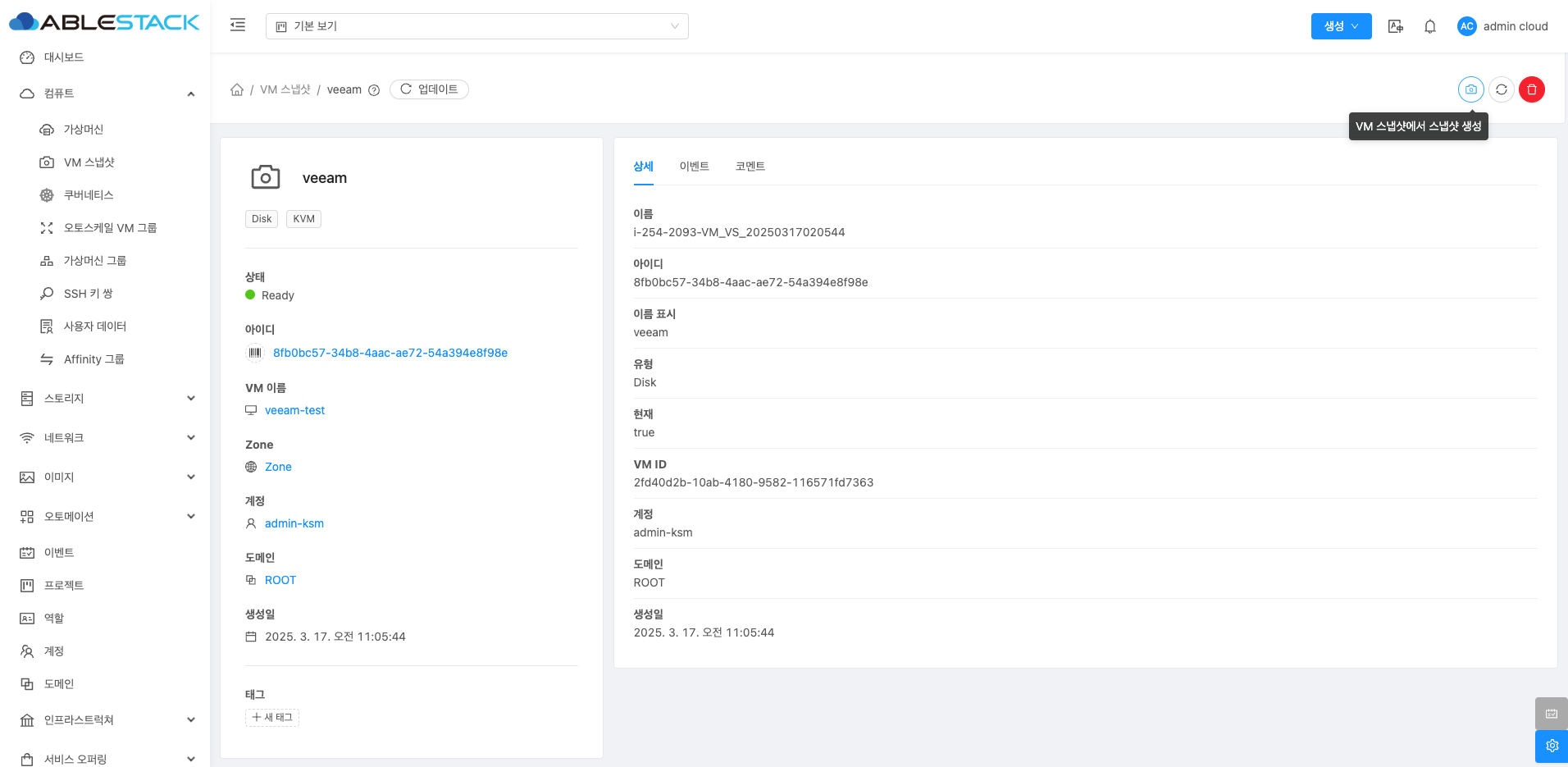The image size is (1568, 767).
Task: Collapse the sidebar with the menu fold icon
Action: (x=238, y=25)
